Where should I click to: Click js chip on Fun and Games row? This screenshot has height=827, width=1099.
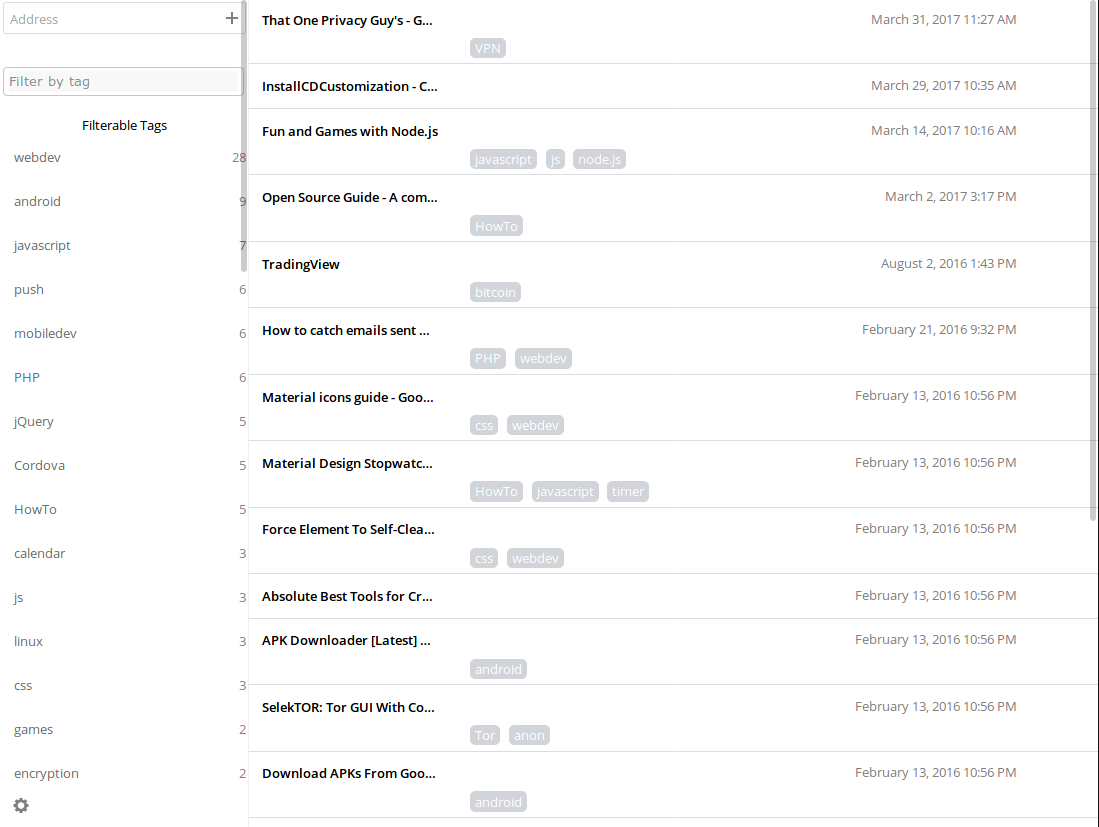point(555,160)
